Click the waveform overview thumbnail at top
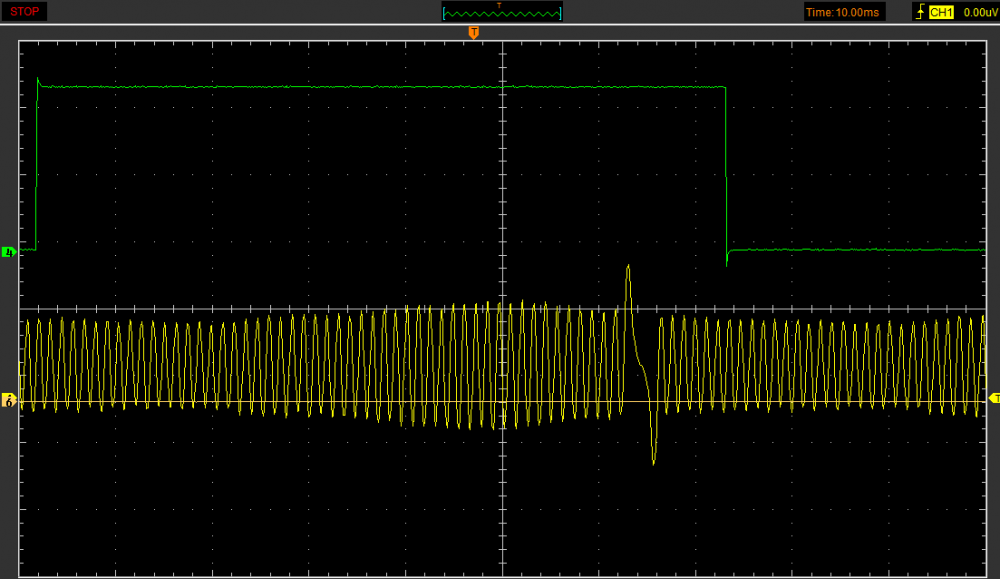The width and height of the screenshot is (1000, 579). [501, 12]
